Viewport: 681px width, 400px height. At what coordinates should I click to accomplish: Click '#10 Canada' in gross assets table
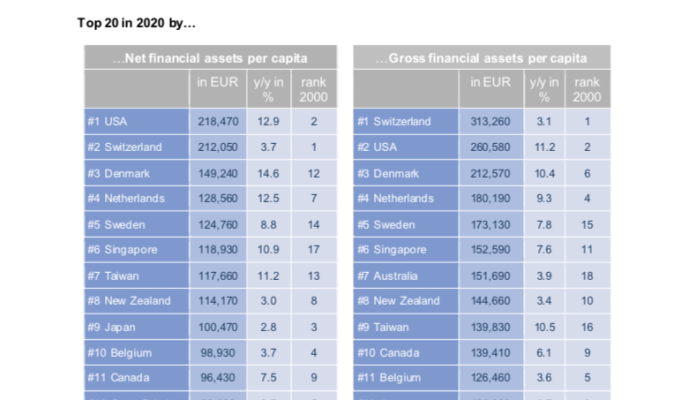point(406,353)
